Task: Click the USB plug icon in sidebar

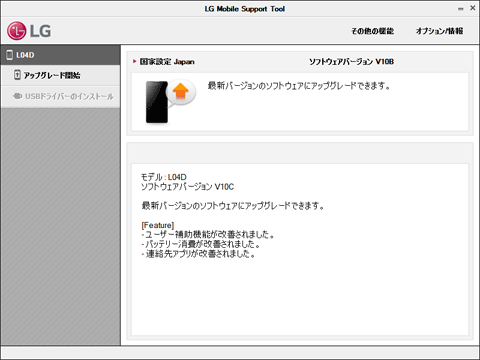Action: pyautogui.click(x=17, y=96)
